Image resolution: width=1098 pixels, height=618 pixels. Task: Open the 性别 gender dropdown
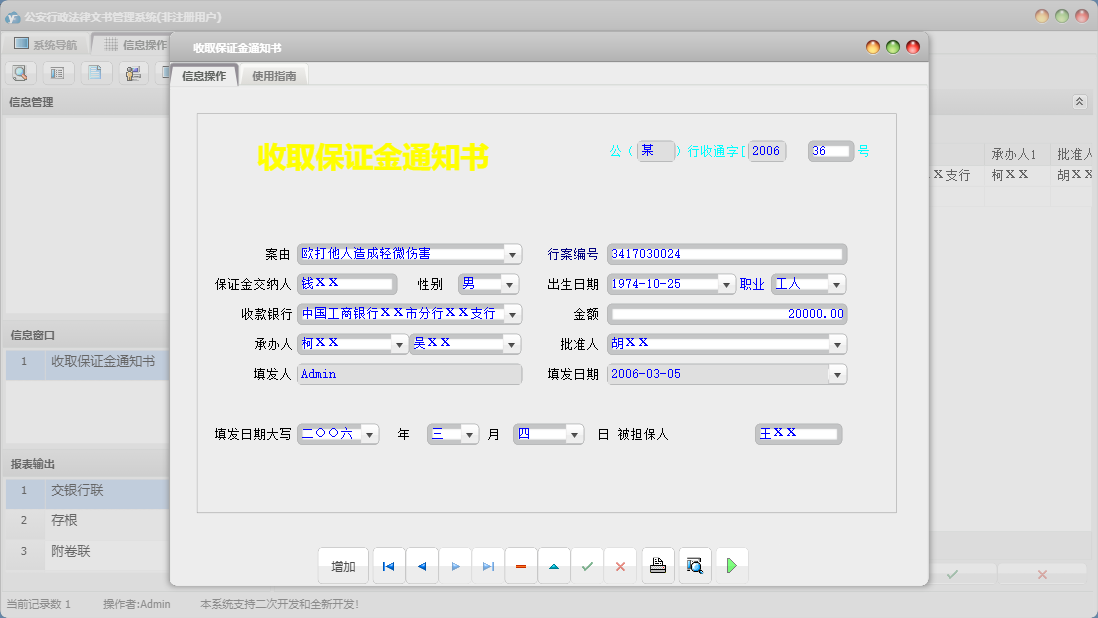point(509,284)
